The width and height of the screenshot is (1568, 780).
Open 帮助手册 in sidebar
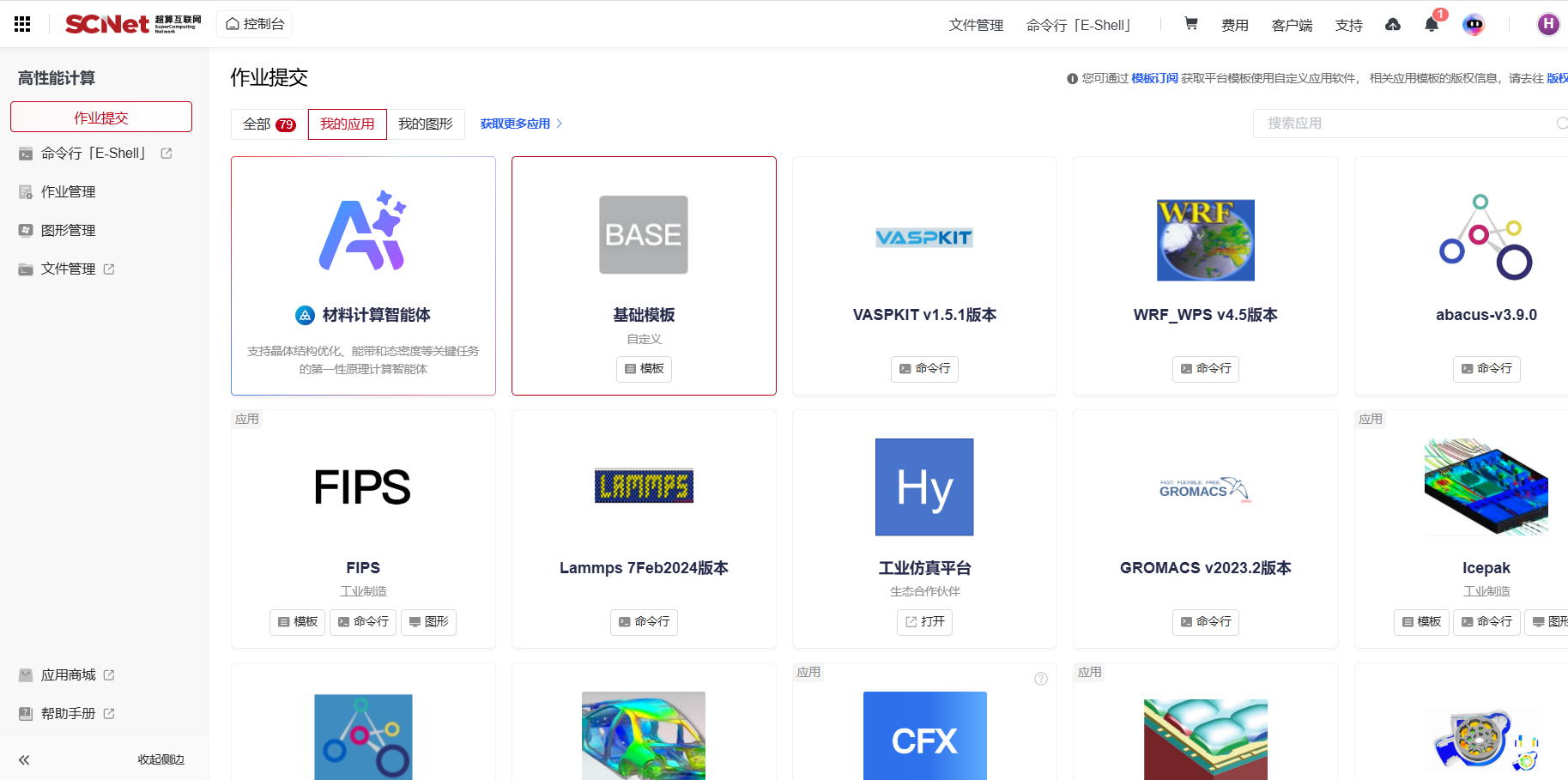[x=69, y=714]
